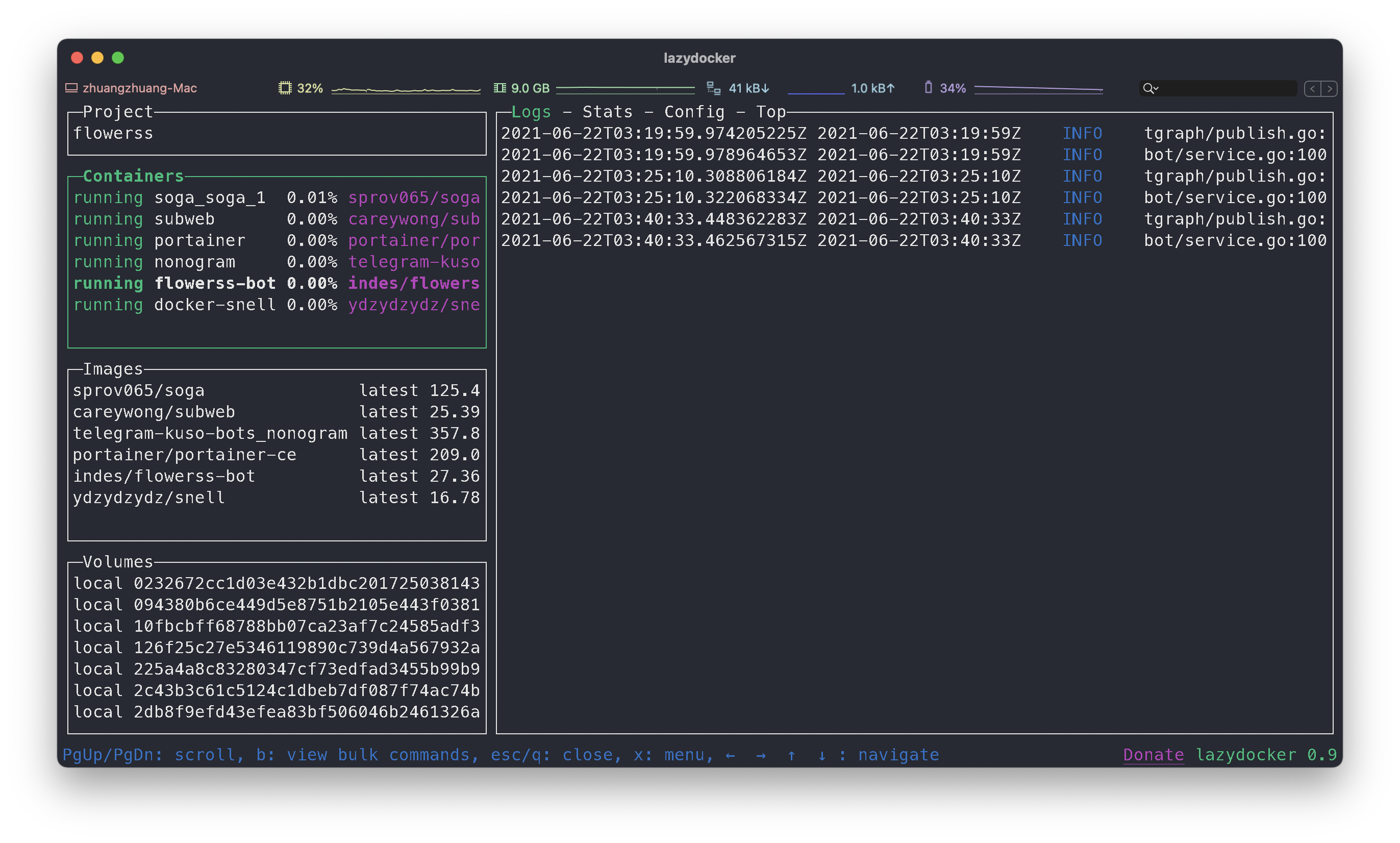Image resolution: width=1400 pixels, height=843 pixels.
Task: Click the 32% CPU usage value
Action: pos(310,88)
